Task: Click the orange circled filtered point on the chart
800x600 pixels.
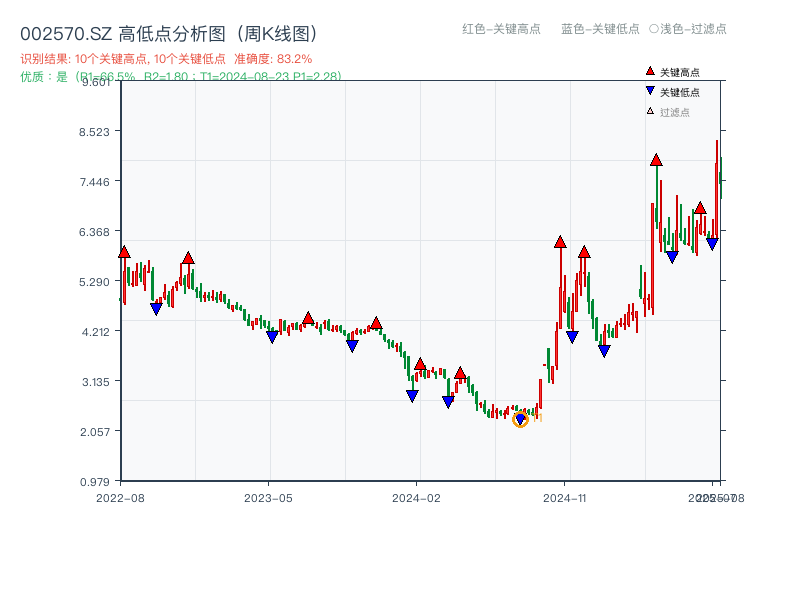Action: click(519, 418)
